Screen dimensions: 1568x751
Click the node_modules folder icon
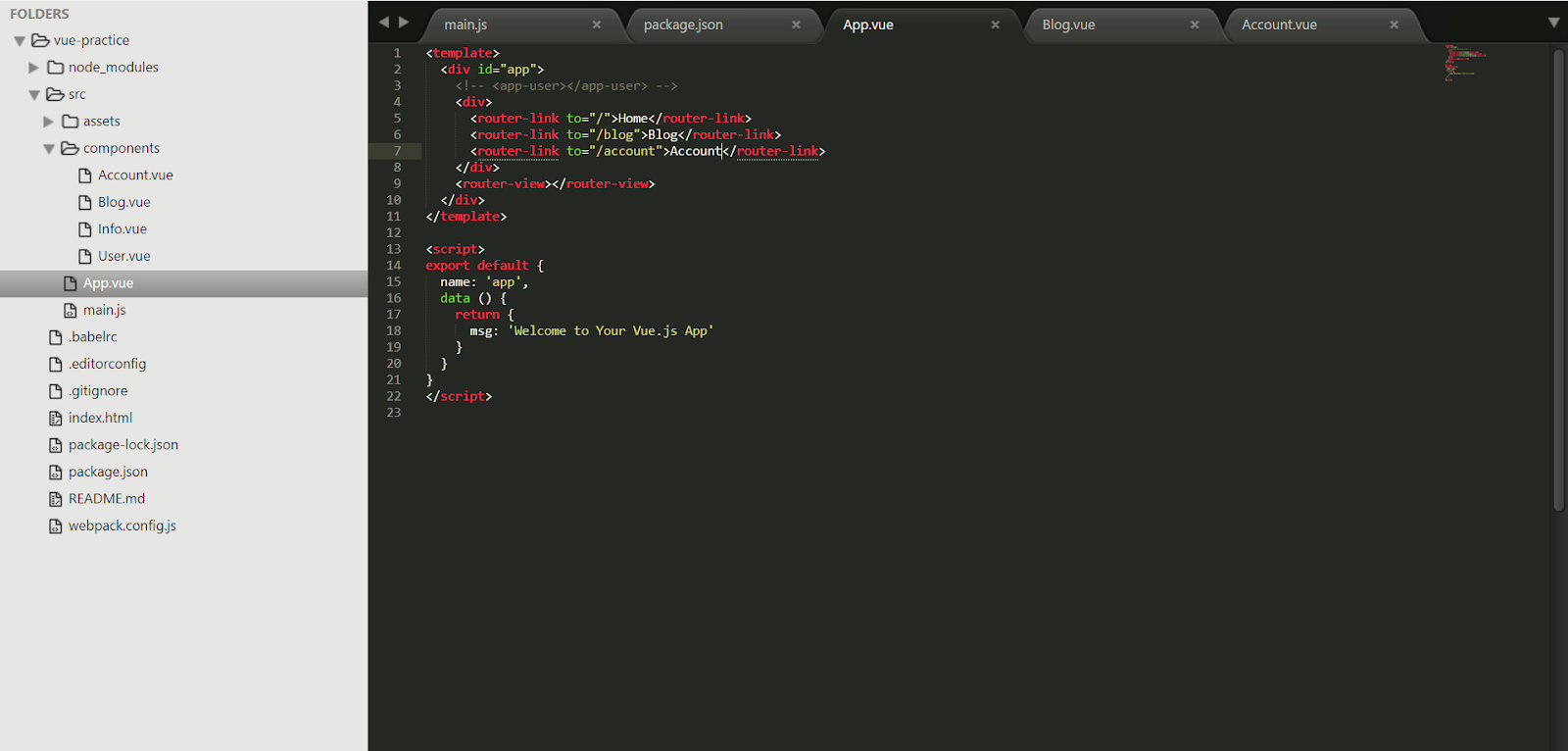56,68
